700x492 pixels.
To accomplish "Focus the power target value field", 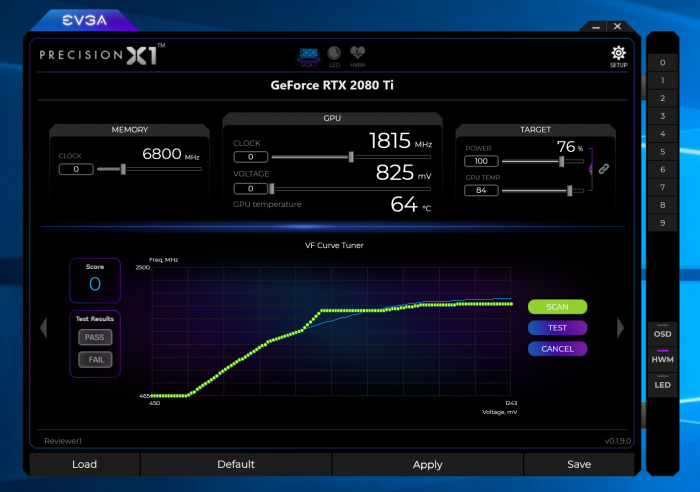I will coord(481,161).
